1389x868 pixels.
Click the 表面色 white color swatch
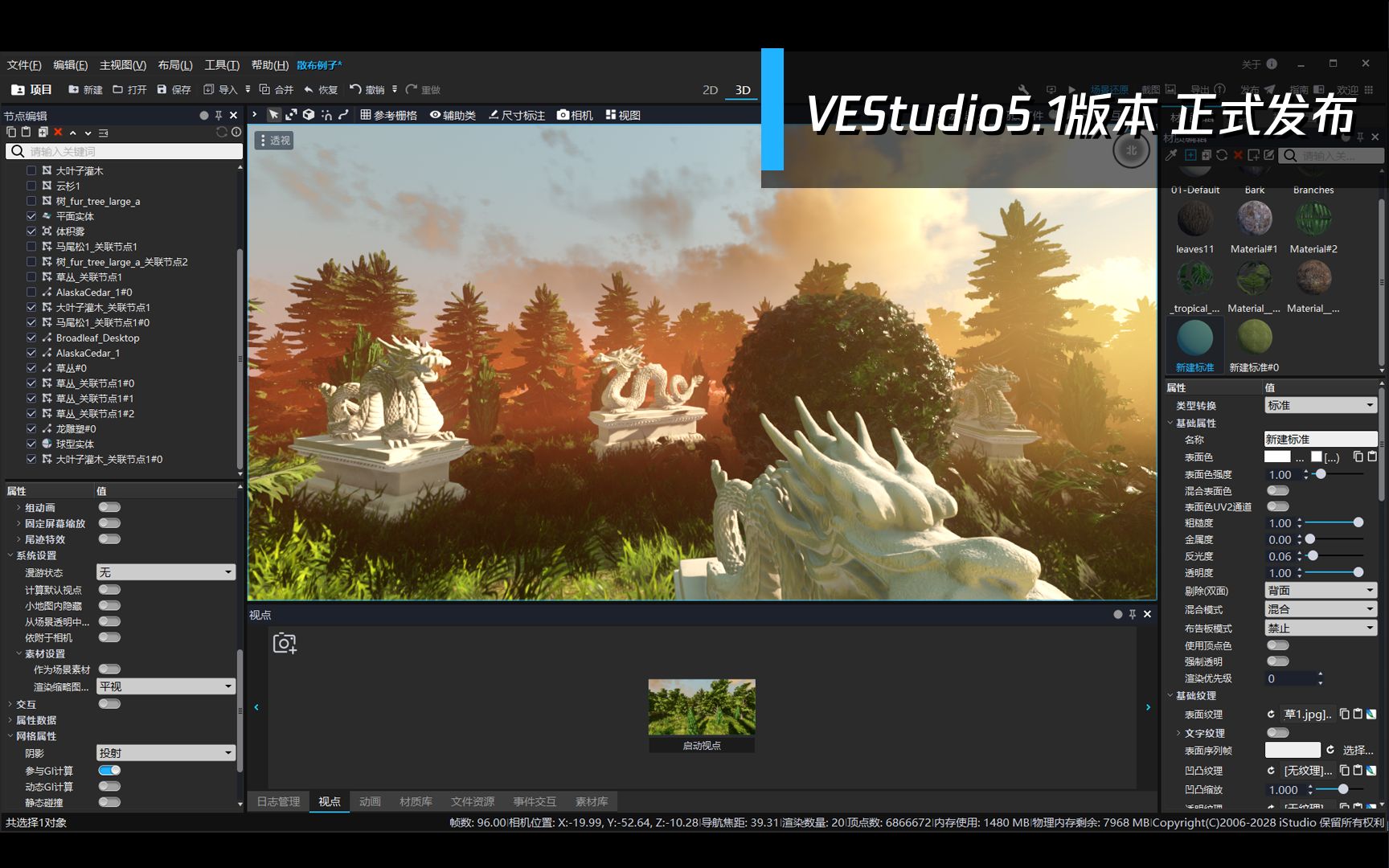click(1277, 457)
